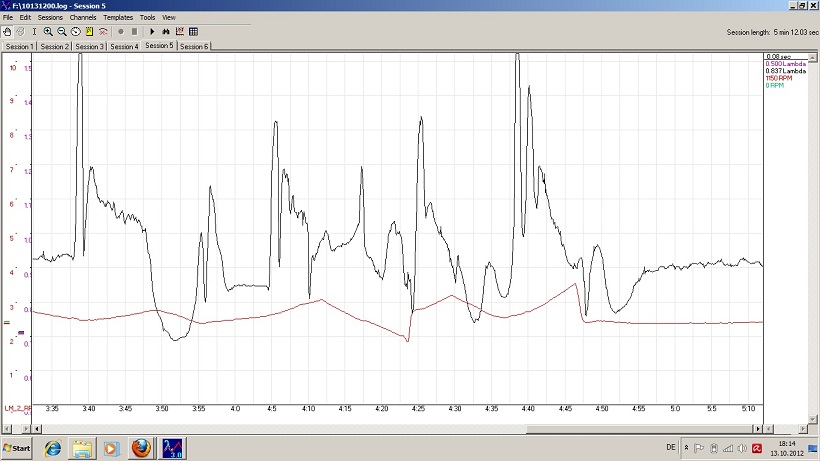Open Firefox from the taskbar
Viewport: 820px width, 461px height.
pyautogui.click(x=142, y=448)
